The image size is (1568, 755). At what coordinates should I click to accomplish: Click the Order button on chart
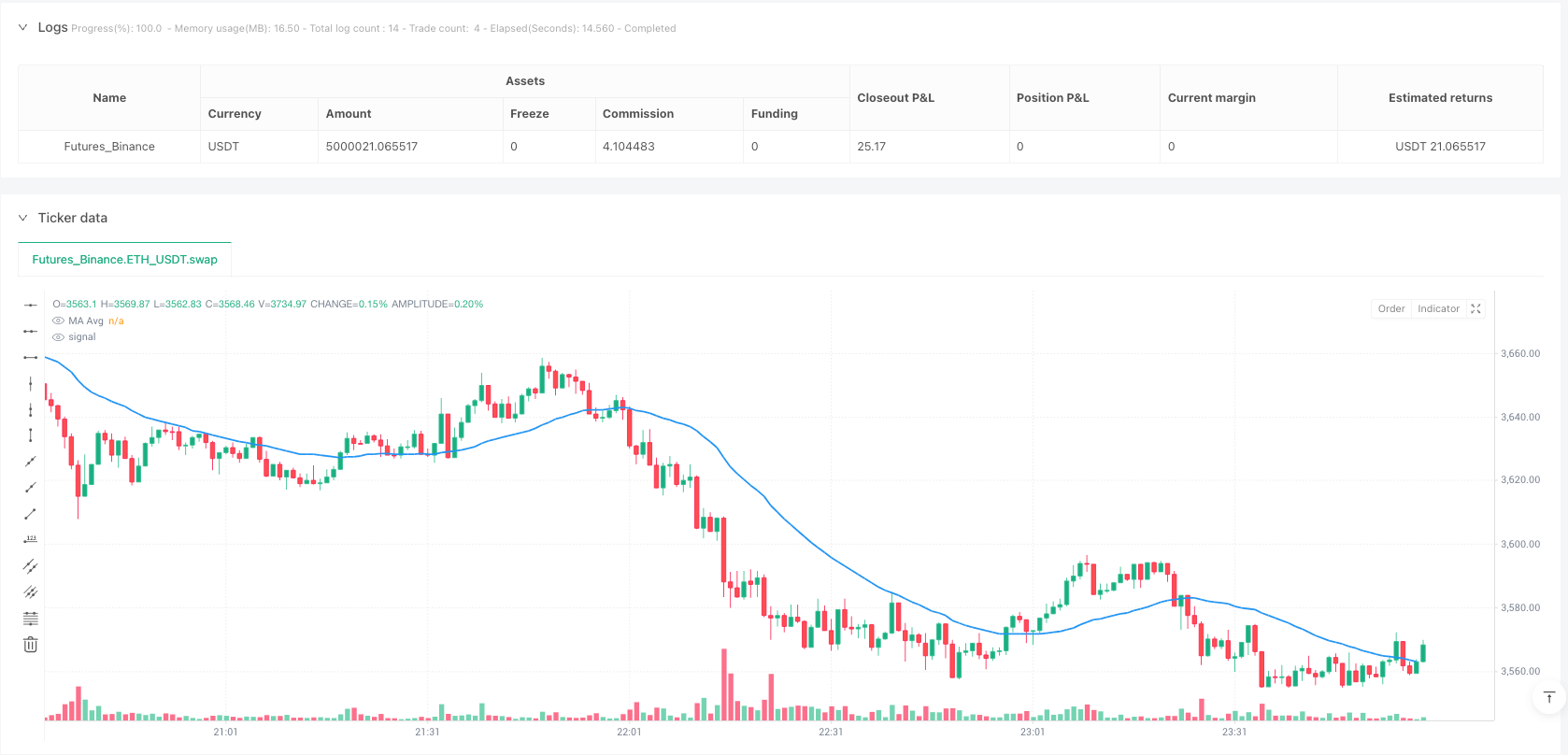[x=1390, y=309]
